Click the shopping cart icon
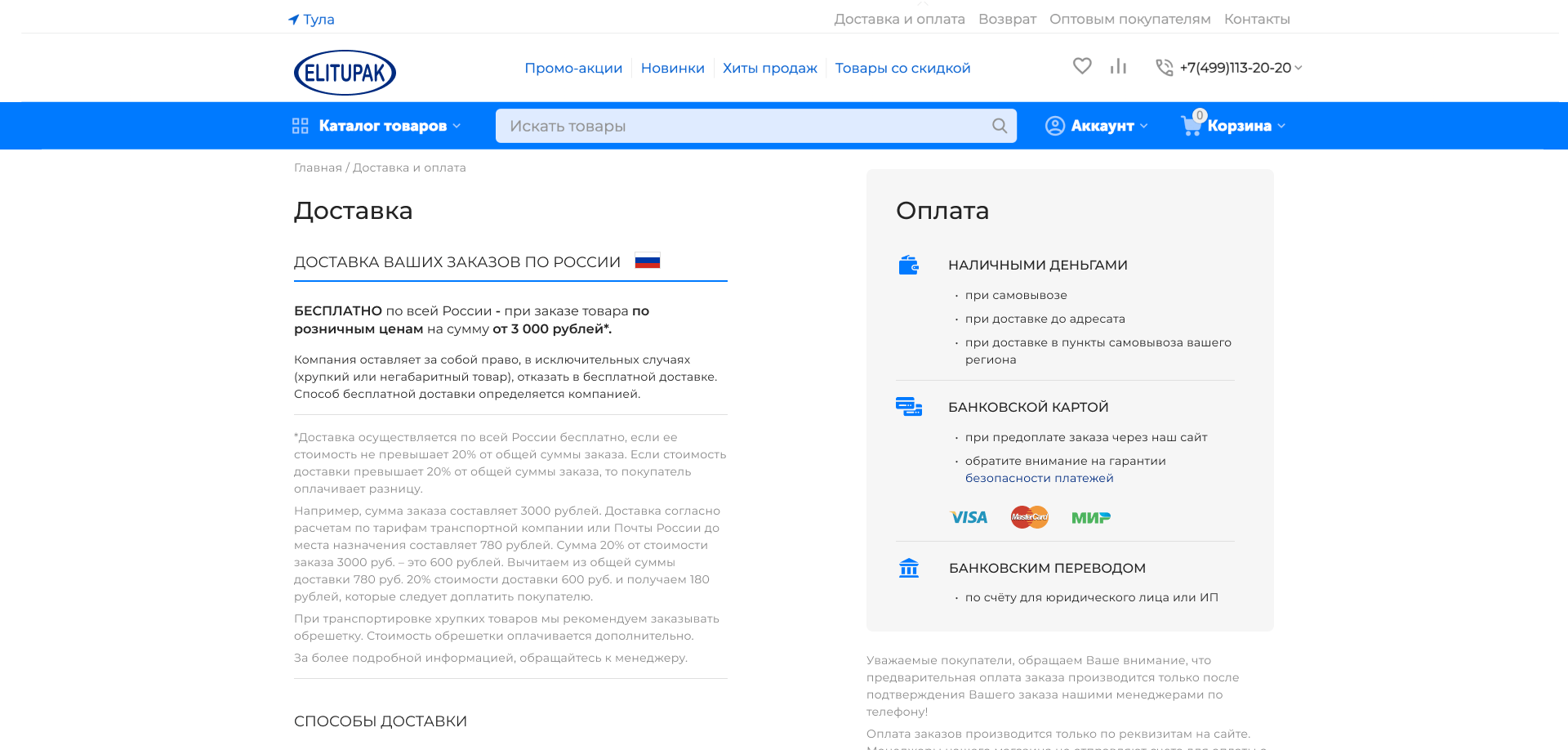Screen dimensions: 1568x750 click(x=1192, y=126)
